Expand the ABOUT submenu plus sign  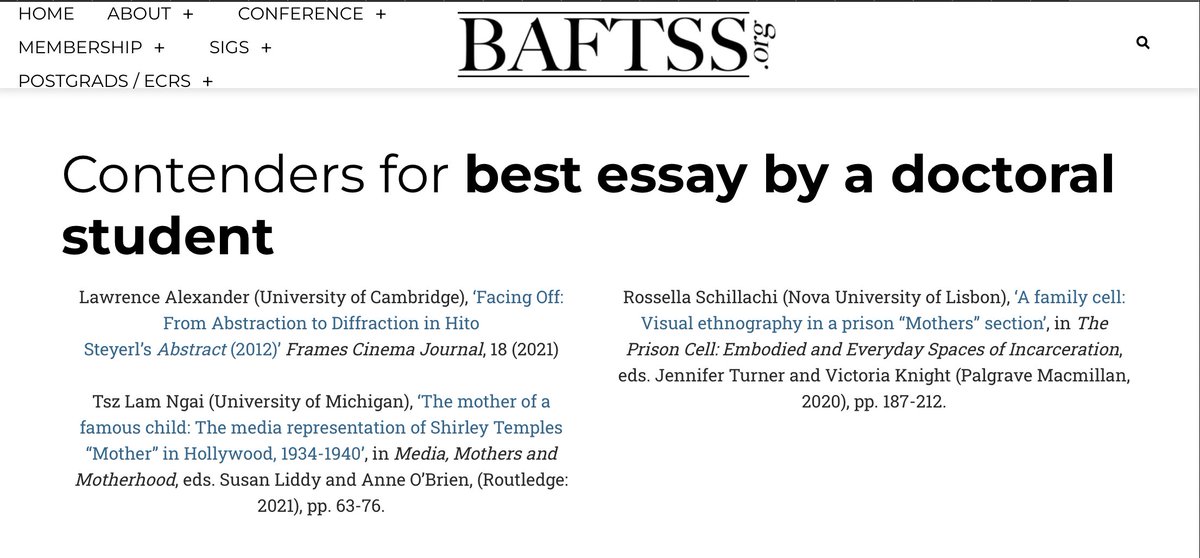(188, 14)
